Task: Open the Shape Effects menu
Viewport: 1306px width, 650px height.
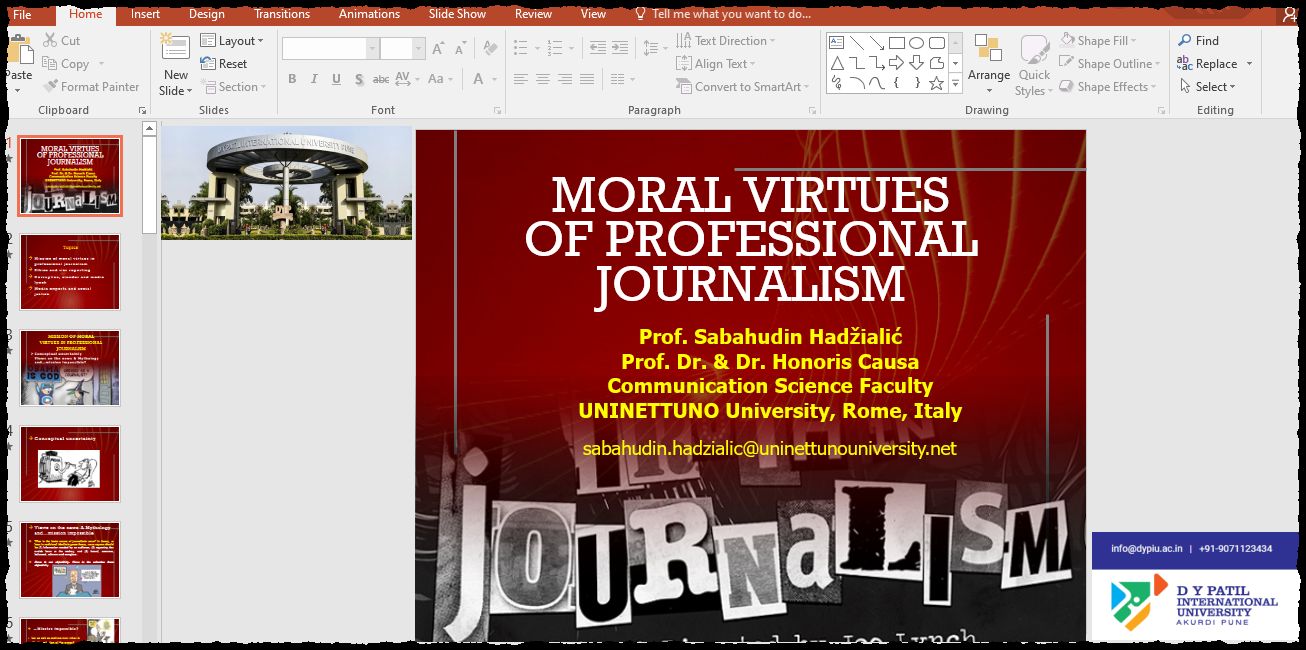Action: 1110,87
